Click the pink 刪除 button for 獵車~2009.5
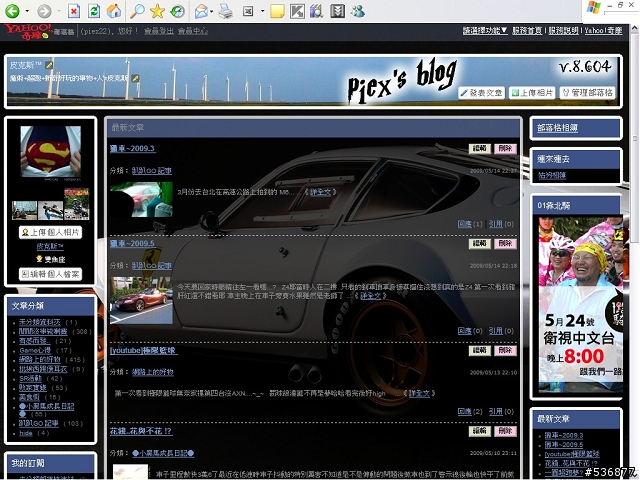The height and width of the screenshot is (480, 640). tap(505, 244)
